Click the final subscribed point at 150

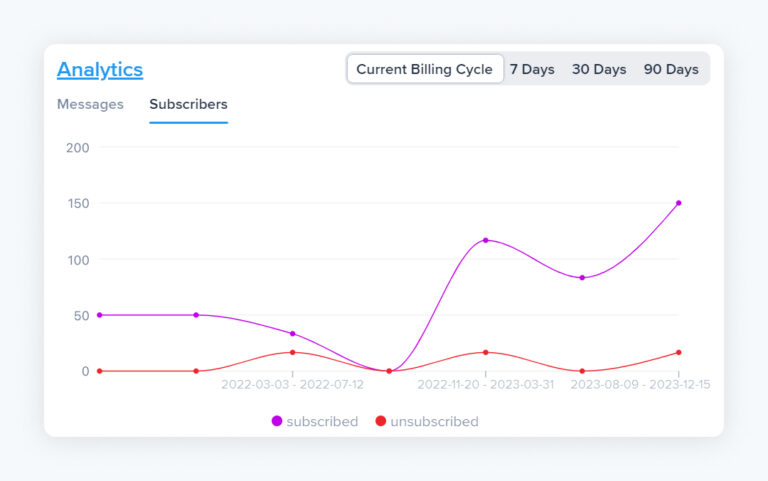678,203
